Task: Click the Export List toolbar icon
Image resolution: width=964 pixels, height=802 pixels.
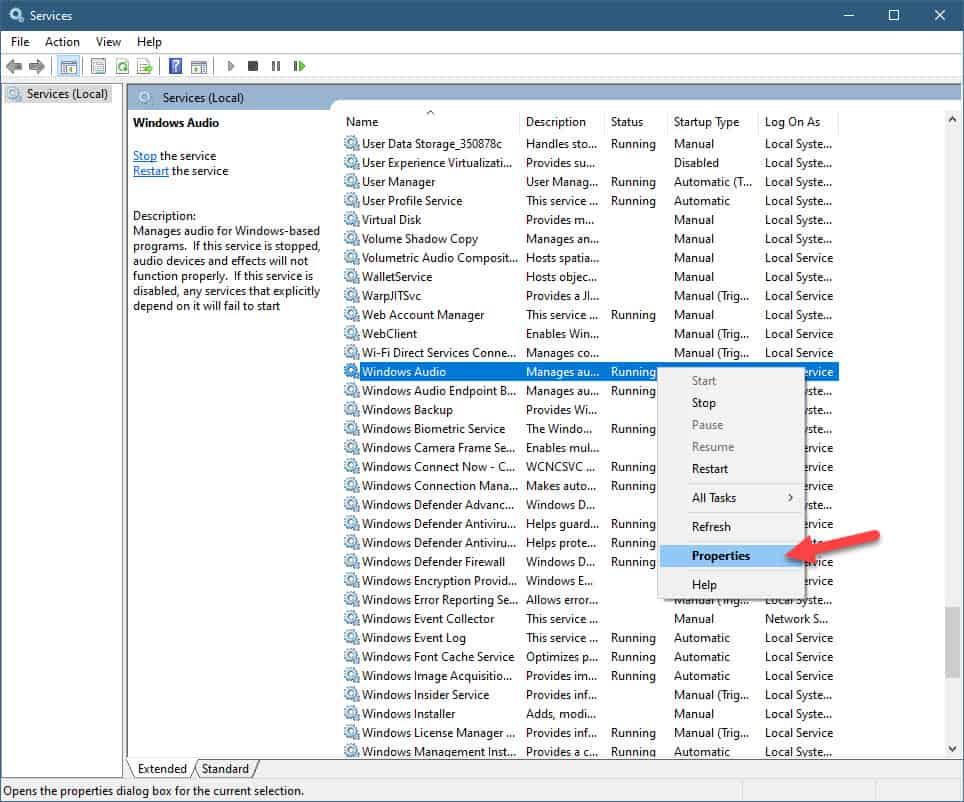Action: pyautogui.click(x=145, y=66)
